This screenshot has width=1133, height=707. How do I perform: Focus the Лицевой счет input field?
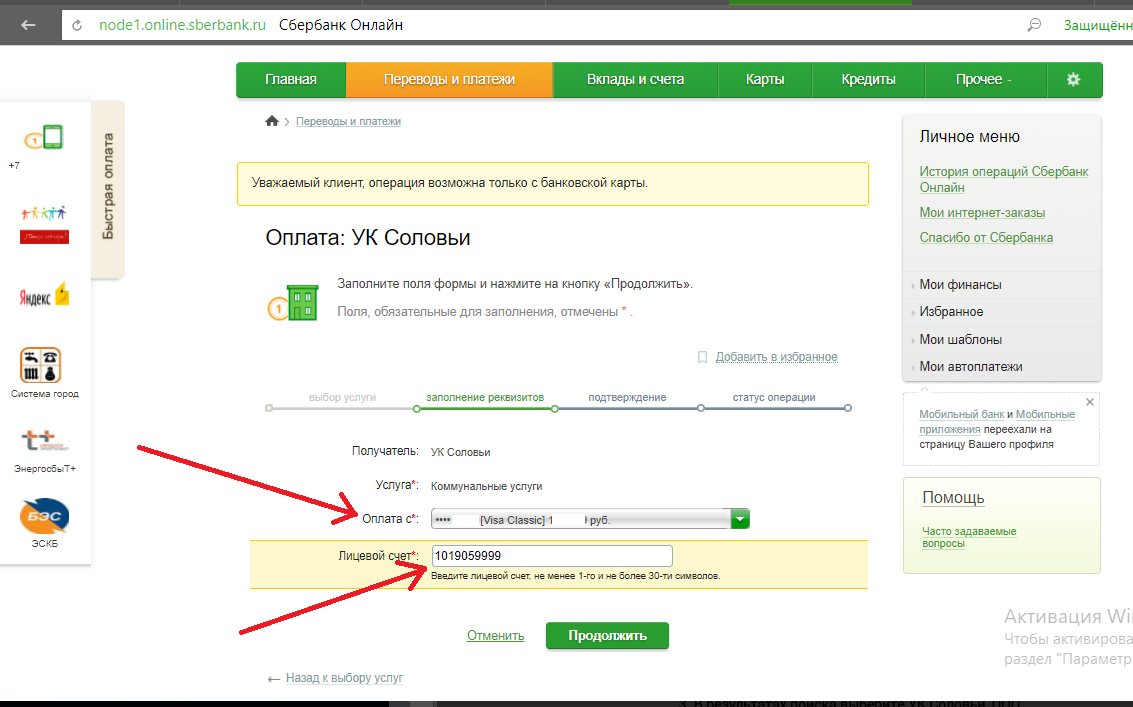(552, 556)
